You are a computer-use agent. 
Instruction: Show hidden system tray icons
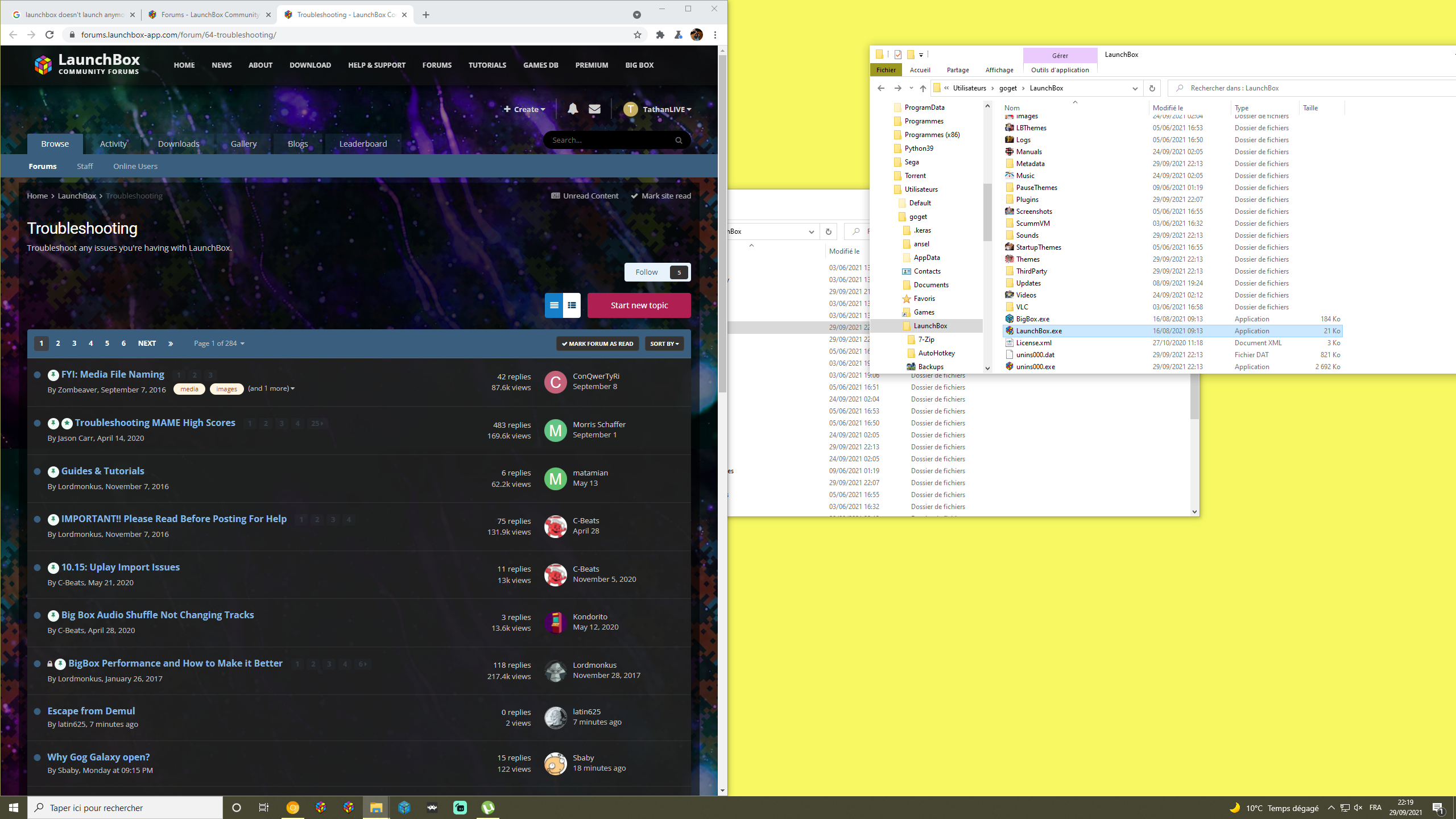click(x=1331, y=808)
